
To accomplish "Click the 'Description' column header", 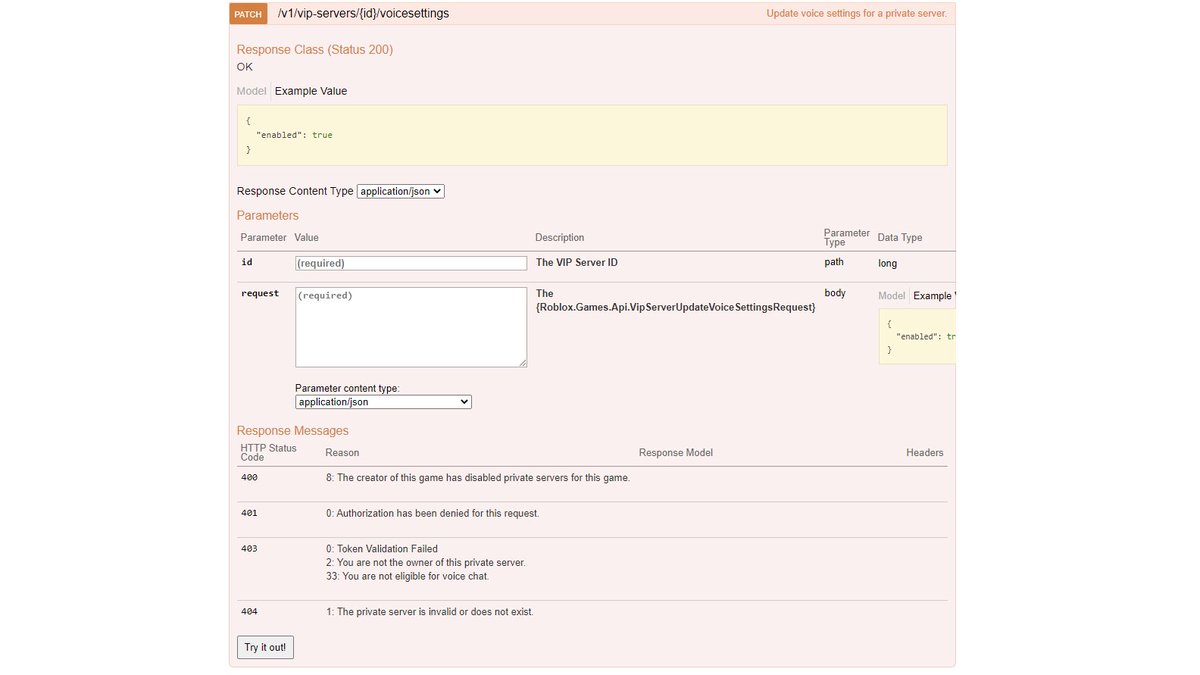I will 560,238.
